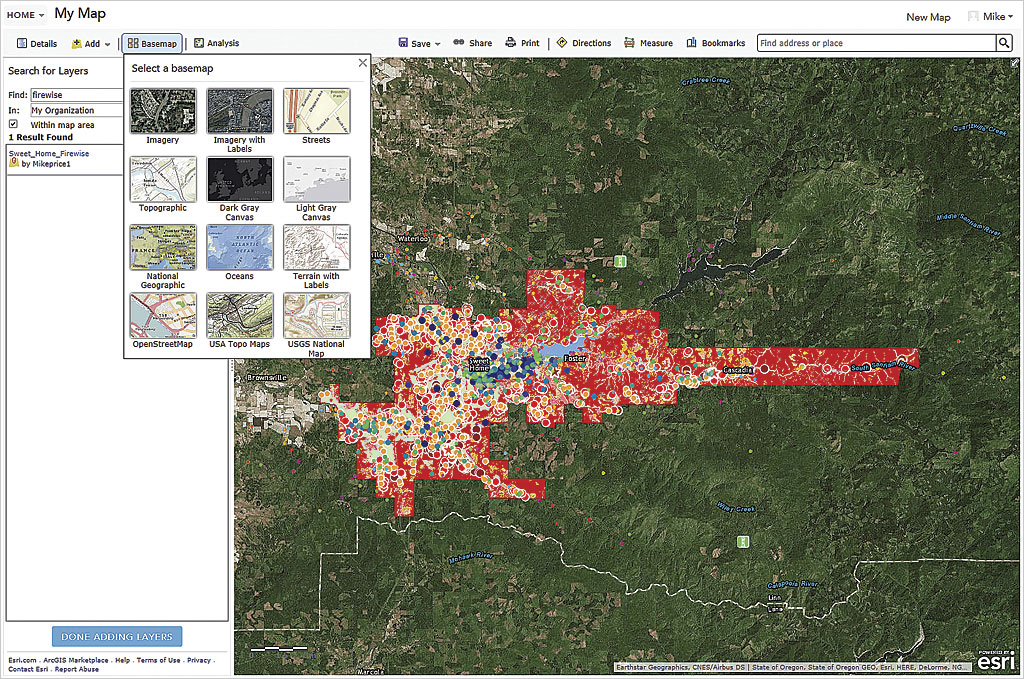1024x679 pixels.
Task: Select the Topographic basemap thumbnail
Action: pos(162,179)
